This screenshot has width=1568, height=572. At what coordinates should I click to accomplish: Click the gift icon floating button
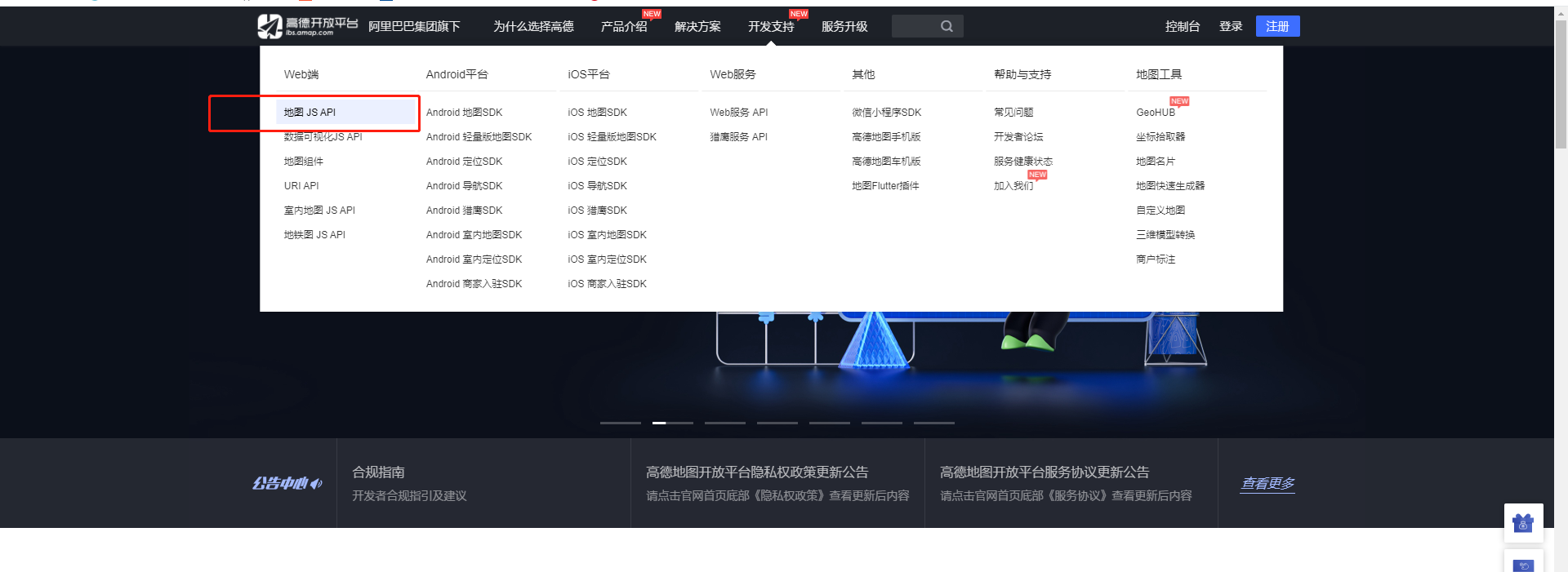[1523, 523]
